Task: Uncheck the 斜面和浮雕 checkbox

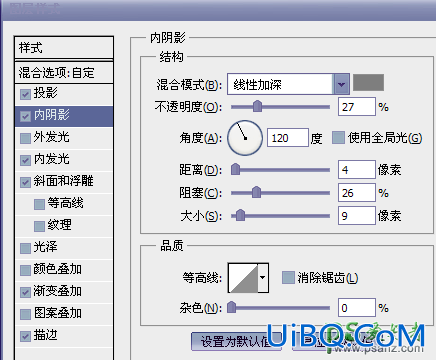Action: (25, 182)
